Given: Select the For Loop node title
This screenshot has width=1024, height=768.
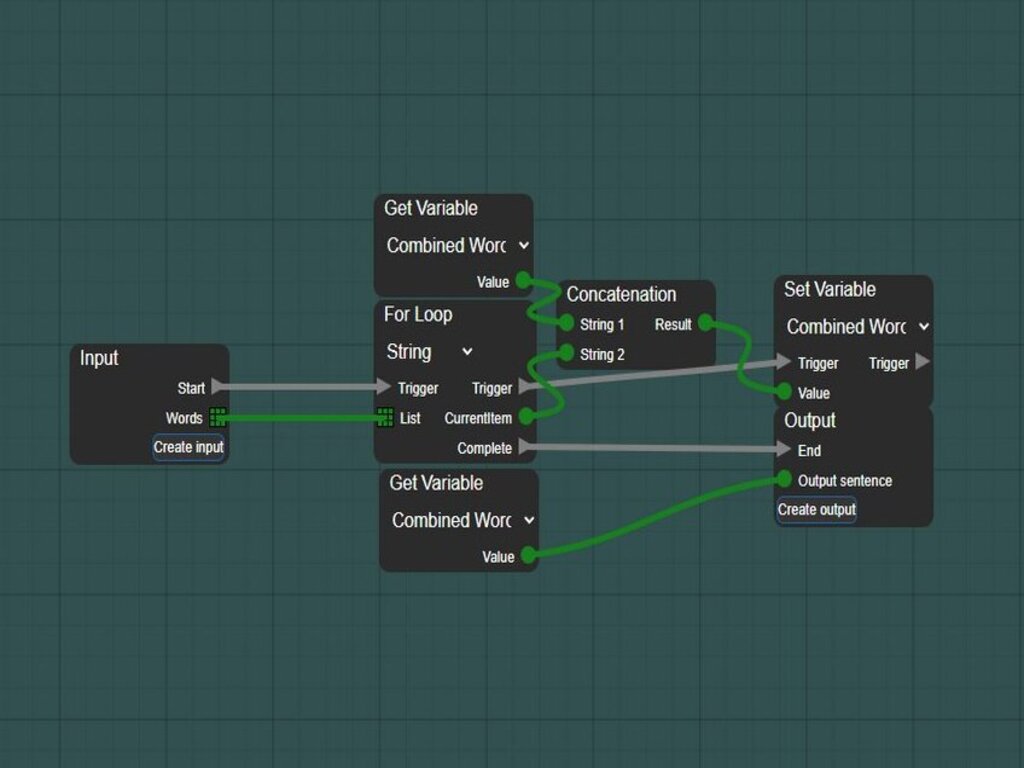Looking at the screenshot, I should coord(418,315).
